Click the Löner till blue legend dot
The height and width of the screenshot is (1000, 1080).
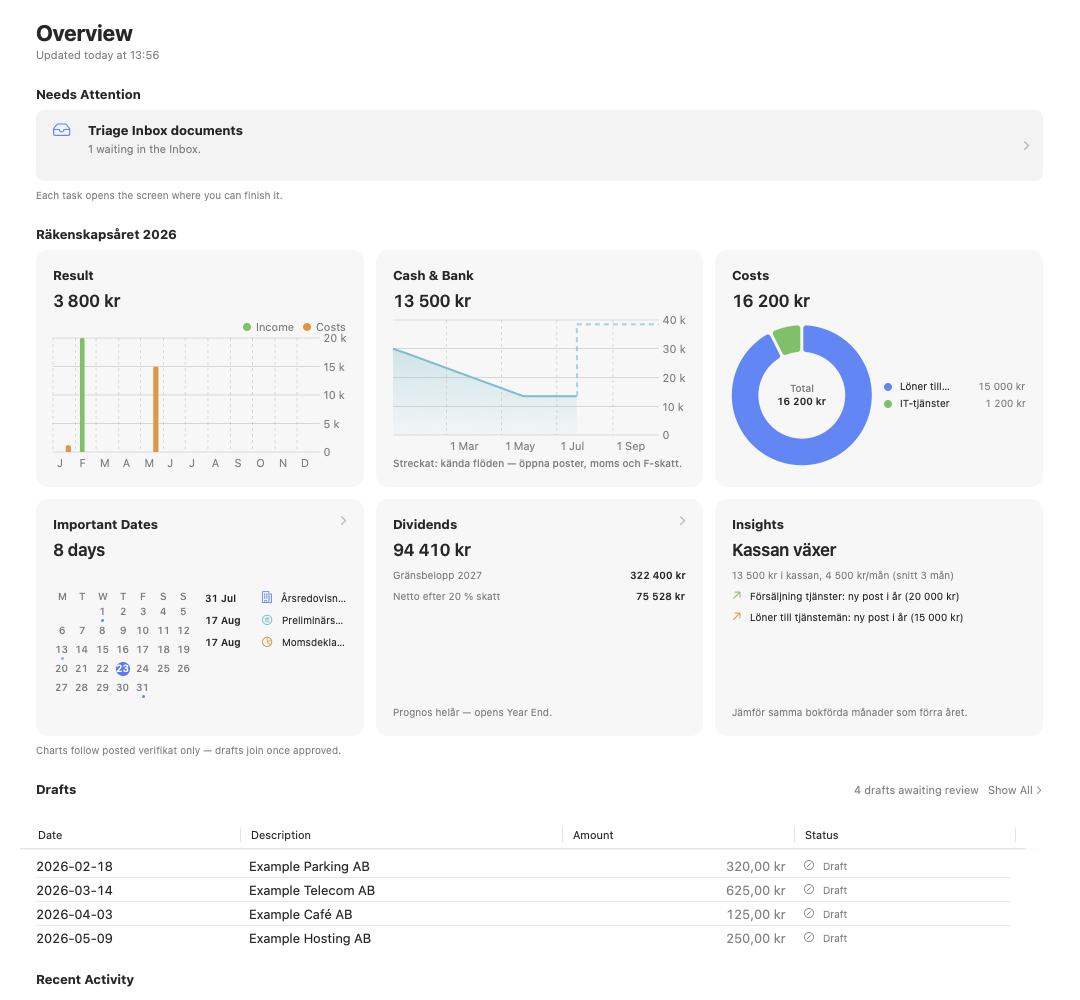888,386
